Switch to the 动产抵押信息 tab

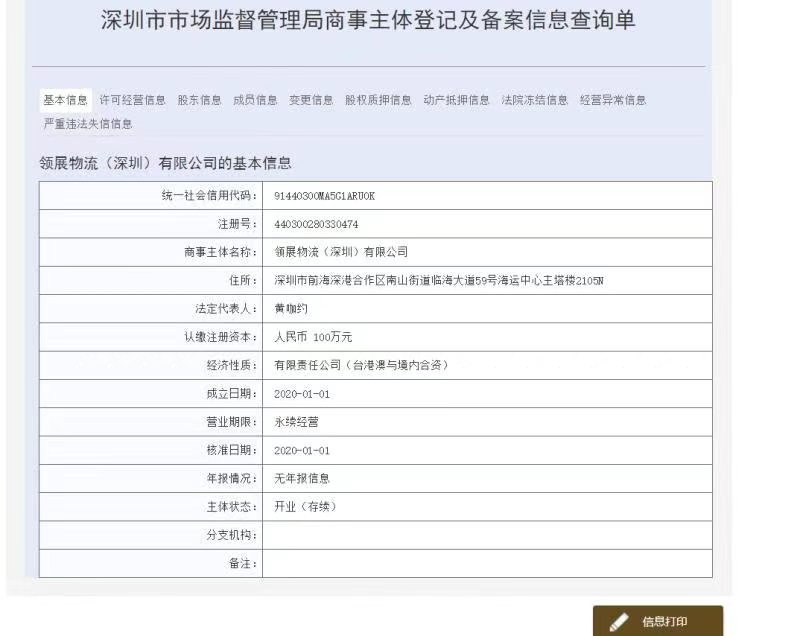tap(456, 100)
